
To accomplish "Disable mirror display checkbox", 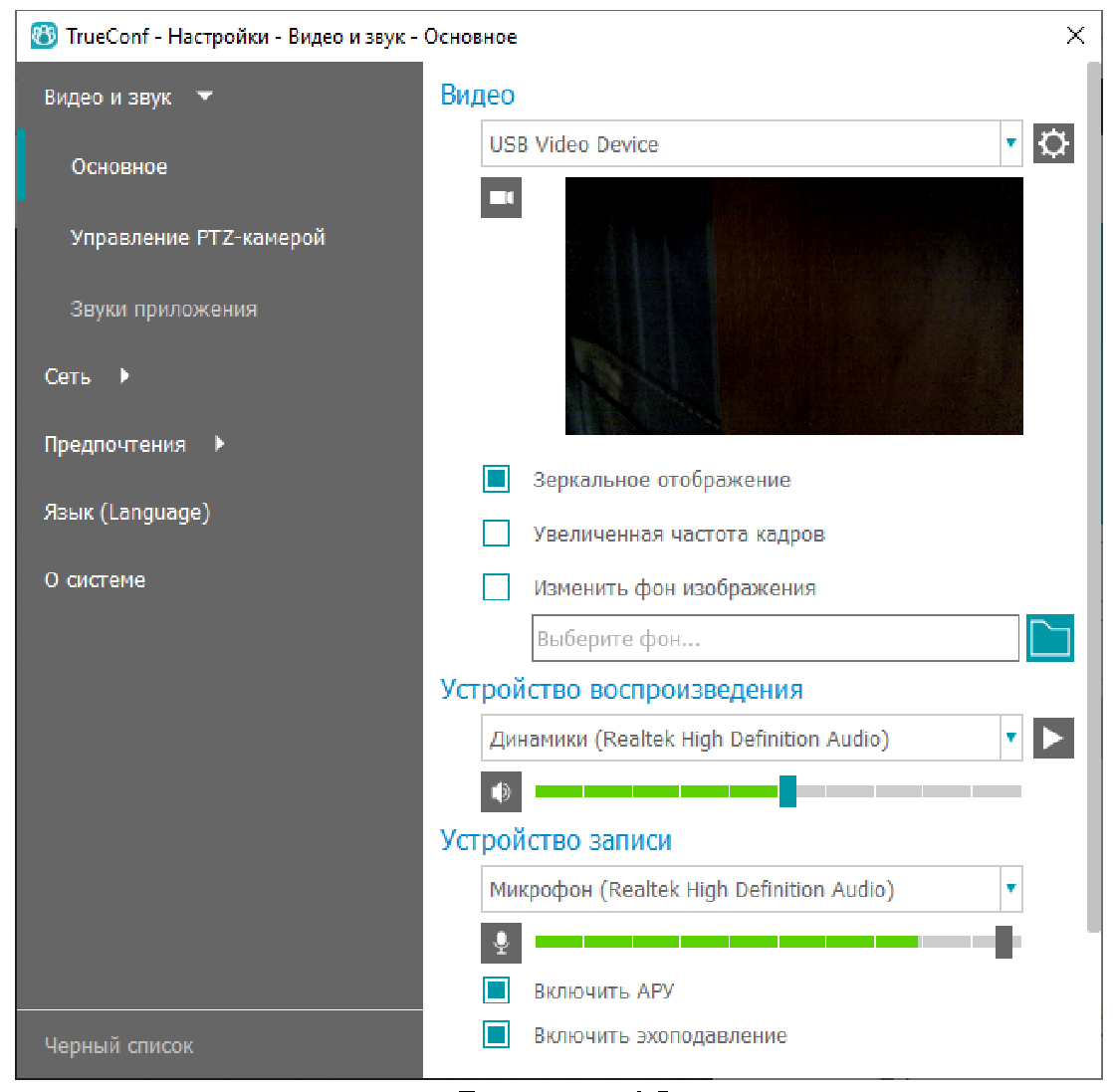I will point(496,480).
